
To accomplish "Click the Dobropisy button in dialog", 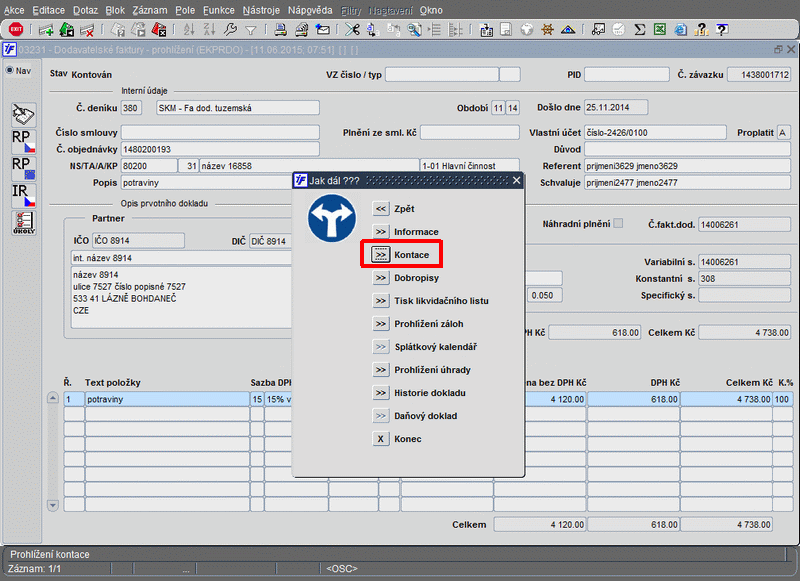I will pyautogui.click(x=381, y=277).
